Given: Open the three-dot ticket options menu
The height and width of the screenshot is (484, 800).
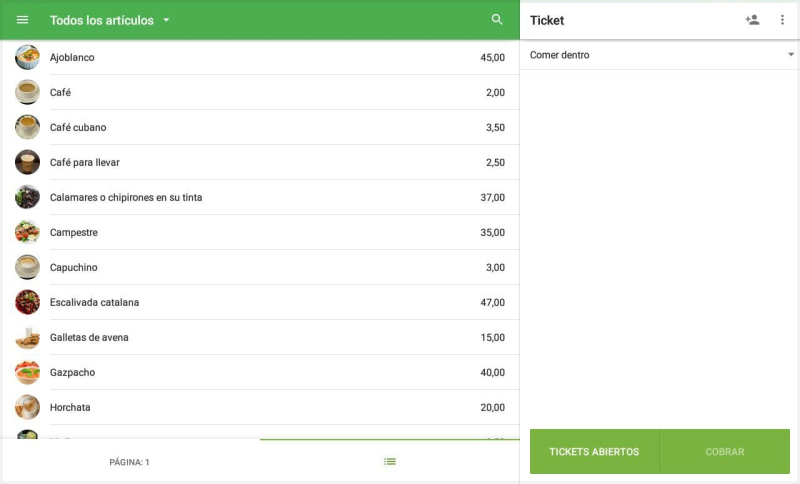Looking at the screenshot, I should 783,20.
